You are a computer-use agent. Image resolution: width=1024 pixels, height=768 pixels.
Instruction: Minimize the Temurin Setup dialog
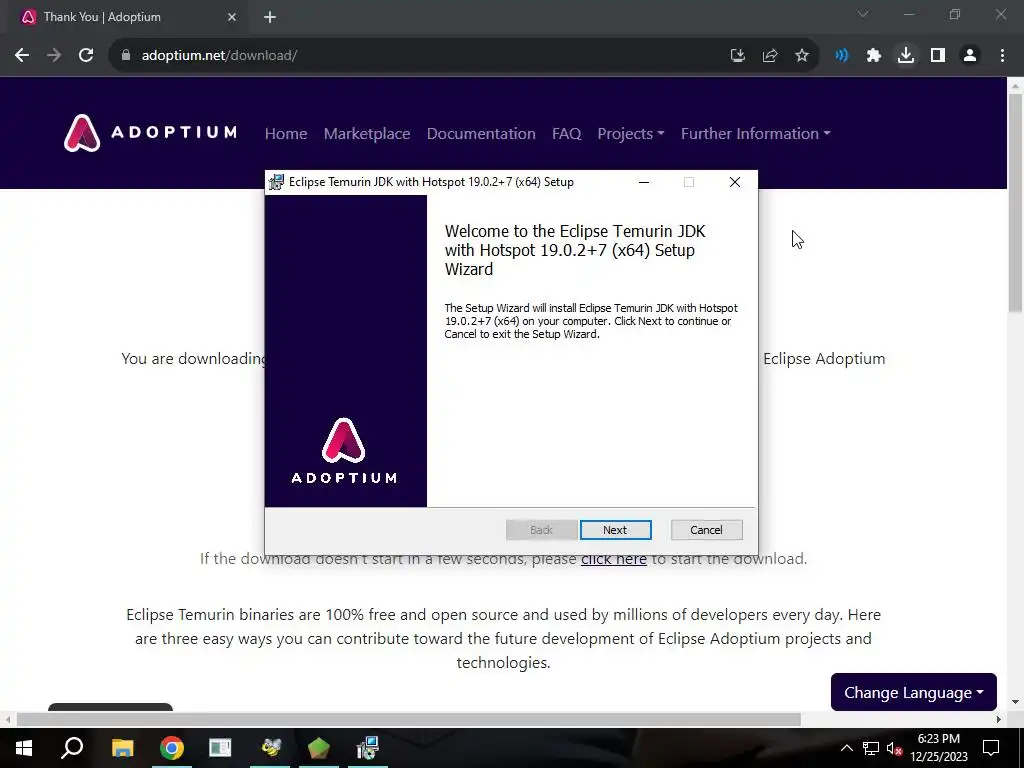[644, 182]
